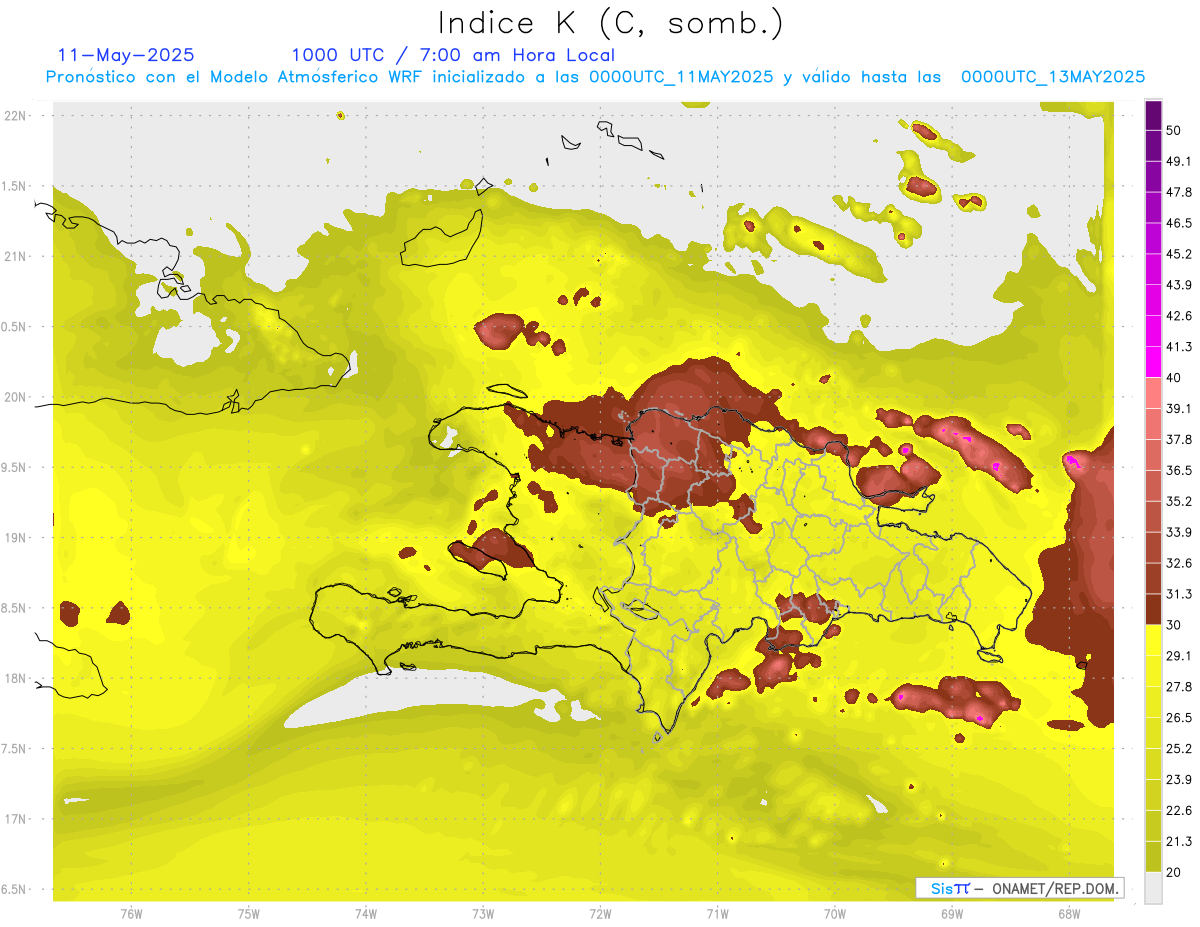Click the colorbar value "46.5"
1200x927 pixels.
(x=1179, y=223)
